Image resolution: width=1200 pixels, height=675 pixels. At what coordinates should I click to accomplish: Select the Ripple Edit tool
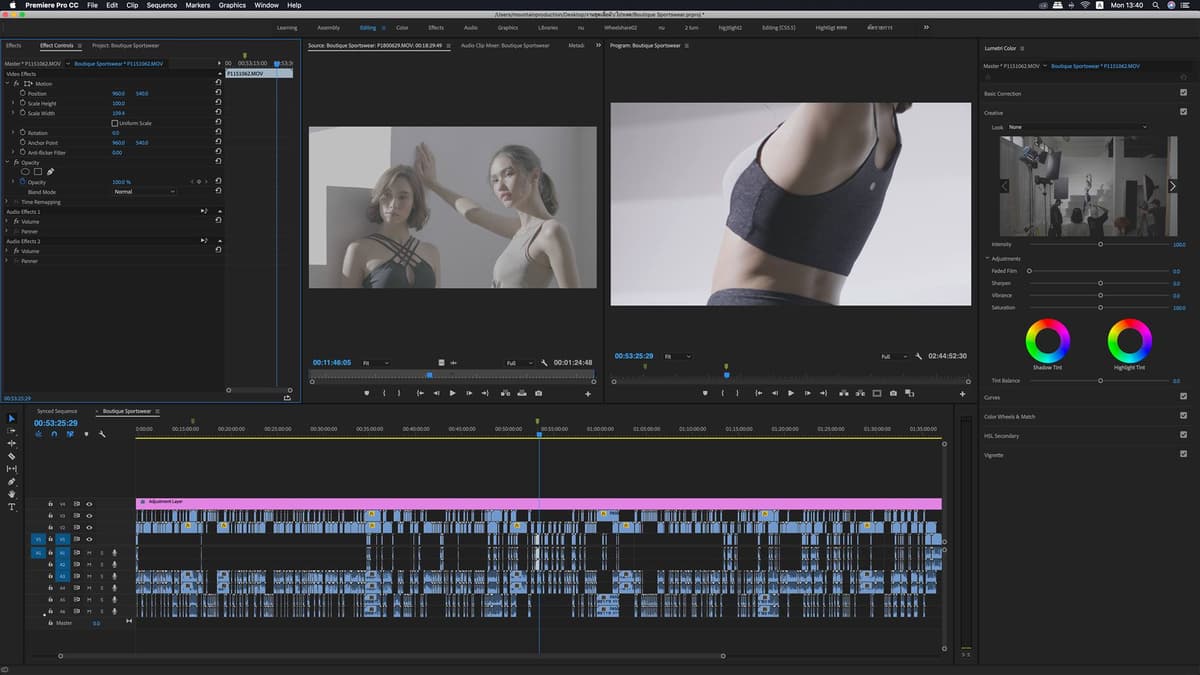(x=12, y=443)
